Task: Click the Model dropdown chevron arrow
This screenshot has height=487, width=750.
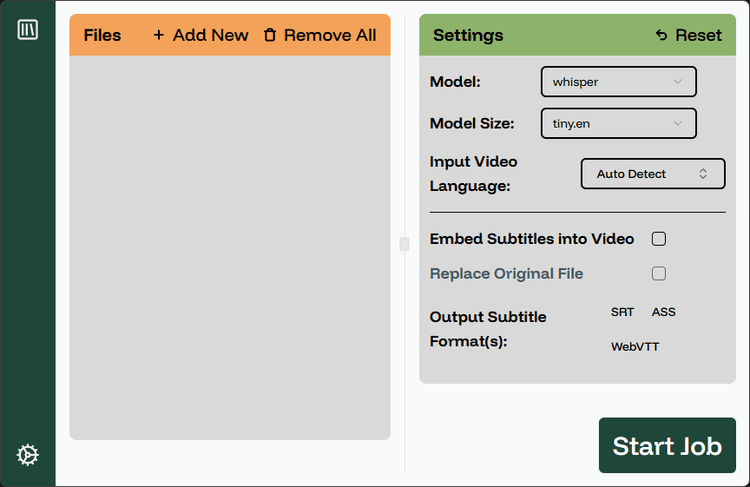Action: [678, 82]
